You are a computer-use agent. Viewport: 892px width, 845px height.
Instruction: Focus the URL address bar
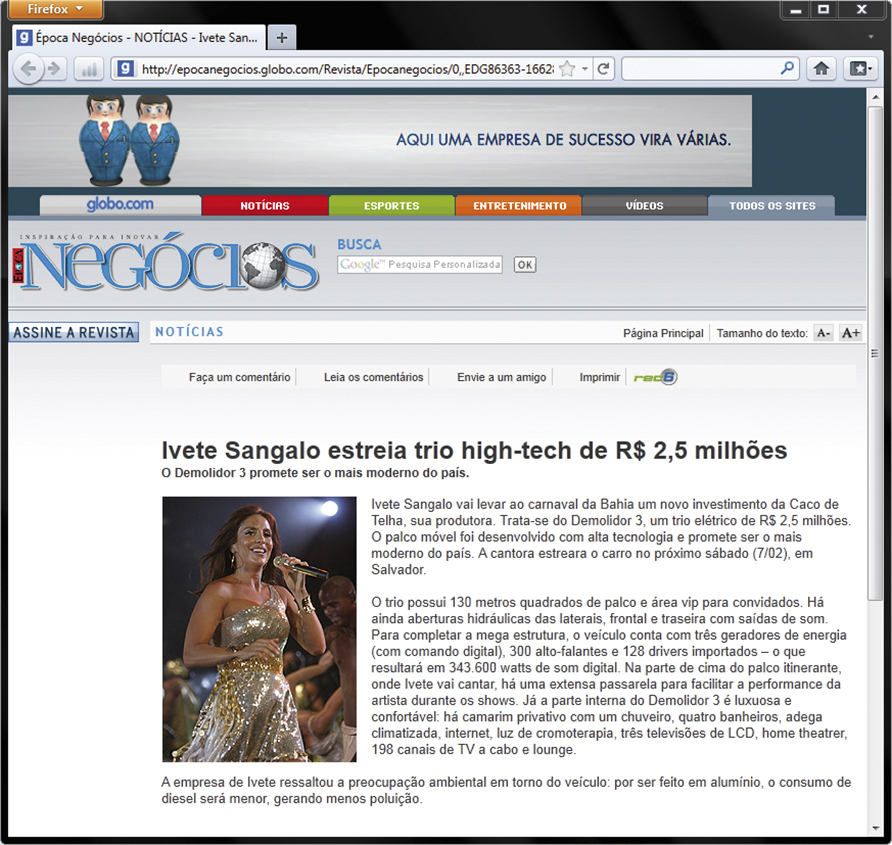coord(347,69)
